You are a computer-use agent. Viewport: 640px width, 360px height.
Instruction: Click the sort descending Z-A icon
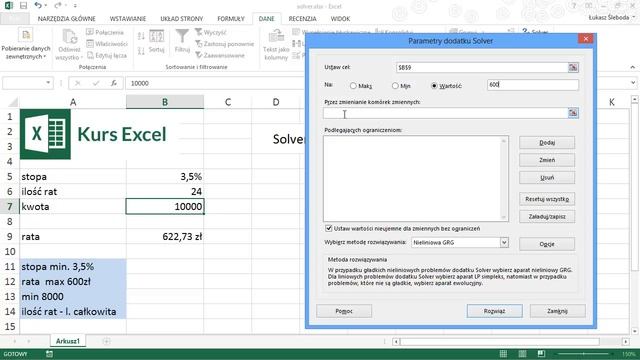pyautogui.click(x=141, y=51)
